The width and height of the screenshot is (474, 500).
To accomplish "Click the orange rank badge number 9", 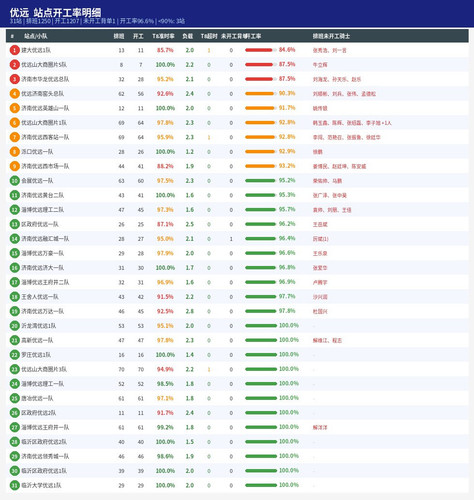I will tap(14, 166).
